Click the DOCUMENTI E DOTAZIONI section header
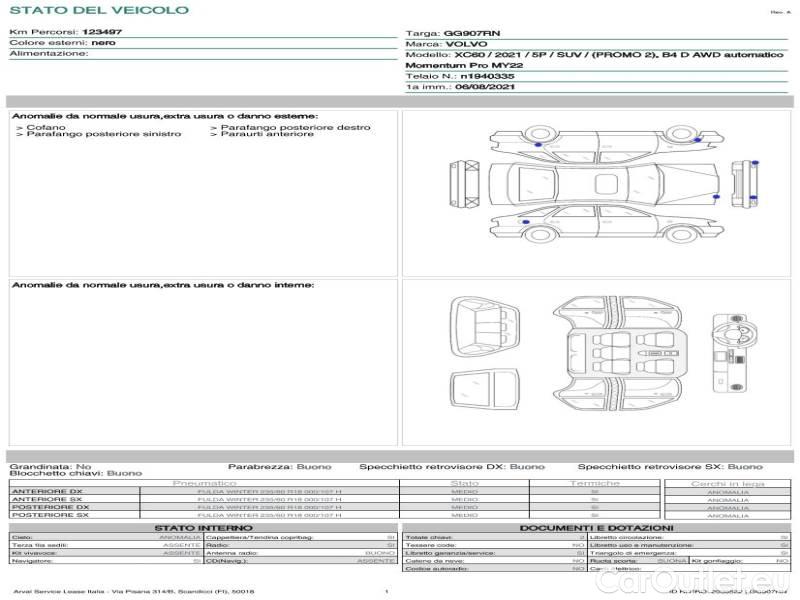The width and height of the screenshot is (800, 600). point(596,527)
